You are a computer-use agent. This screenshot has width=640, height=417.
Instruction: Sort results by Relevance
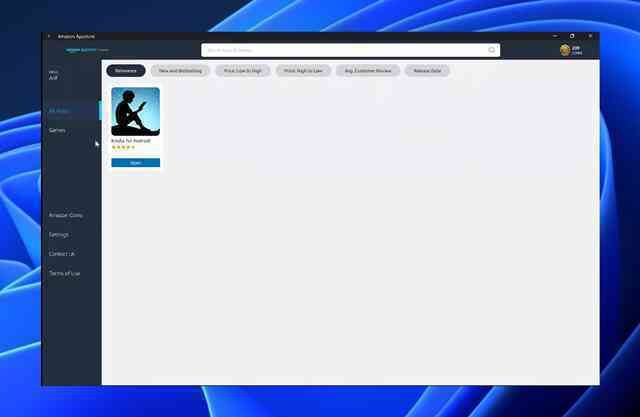point(126,71)
